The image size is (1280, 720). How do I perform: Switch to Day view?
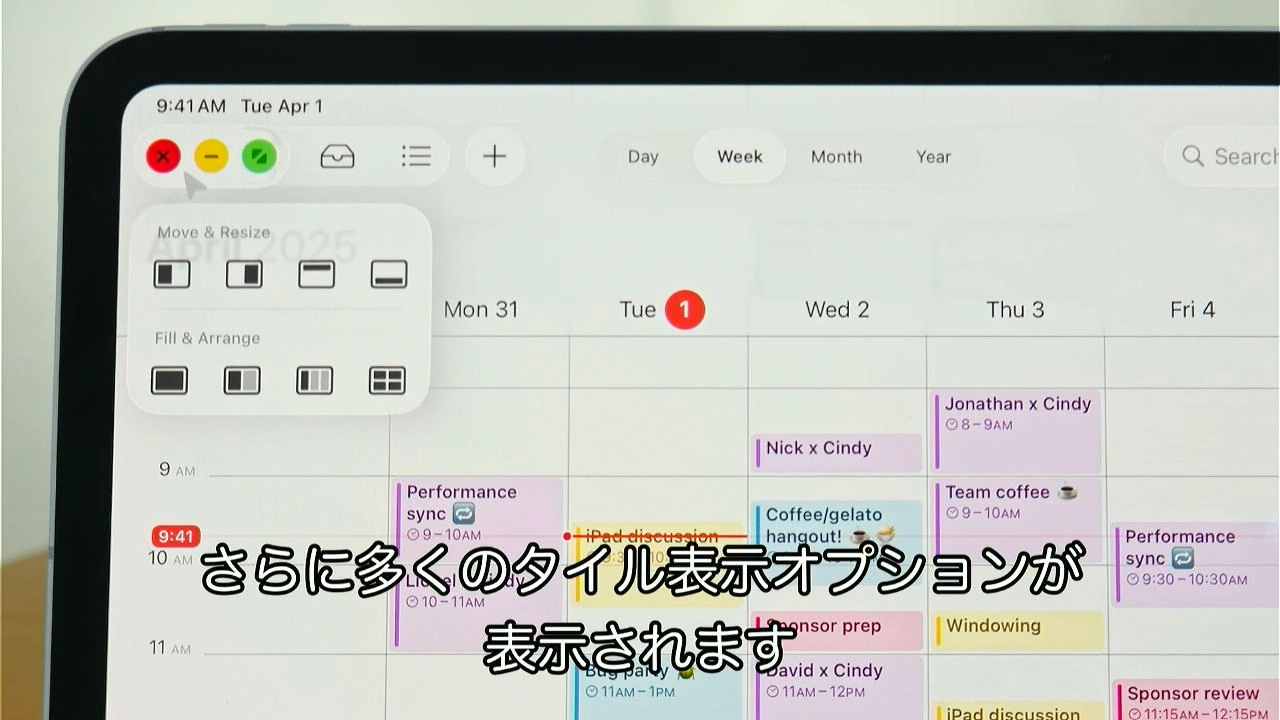tap(643, 157)
